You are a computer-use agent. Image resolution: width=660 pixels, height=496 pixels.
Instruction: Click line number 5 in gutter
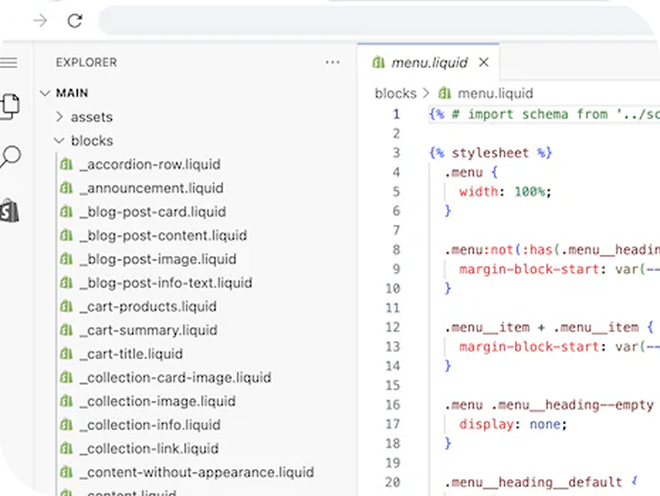tap(396, 191)
